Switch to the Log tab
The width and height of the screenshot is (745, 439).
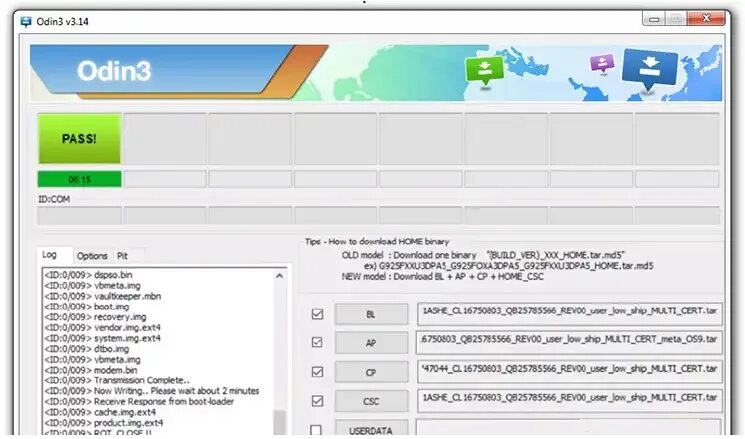[x=49, y=255]
